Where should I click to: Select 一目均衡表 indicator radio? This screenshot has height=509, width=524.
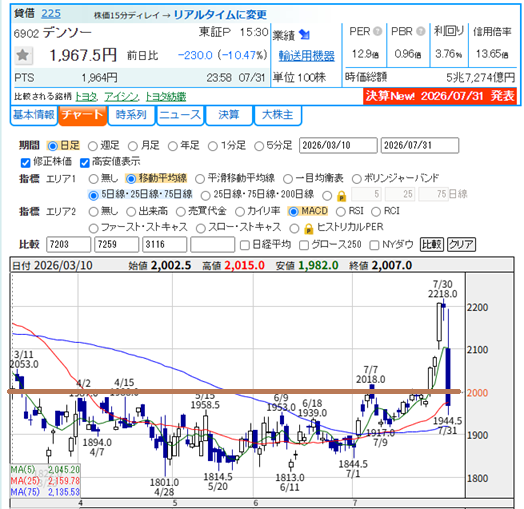[288, 179]
